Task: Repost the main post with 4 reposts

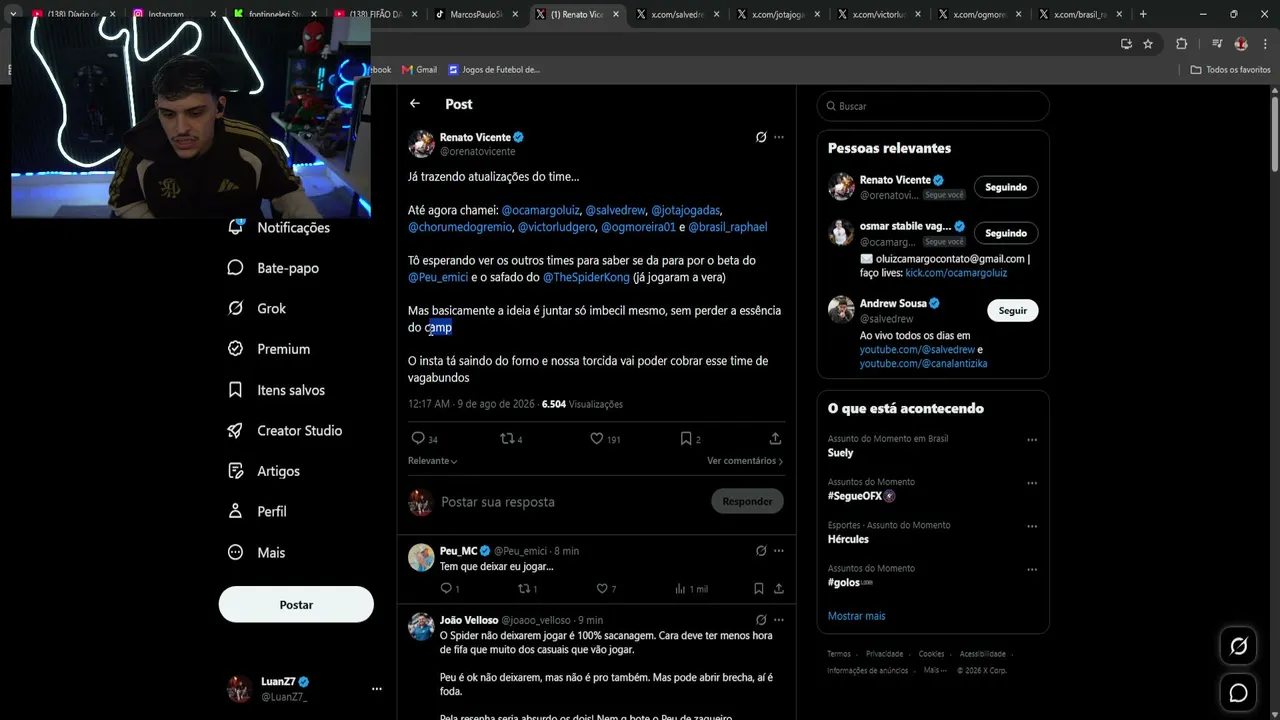Action: [511, 439]
